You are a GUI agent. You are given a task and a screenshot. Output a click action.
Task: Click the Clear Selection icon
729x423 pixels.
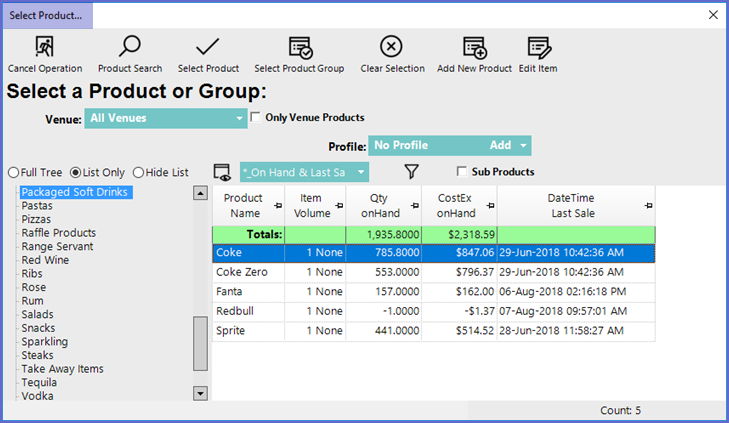392,47
